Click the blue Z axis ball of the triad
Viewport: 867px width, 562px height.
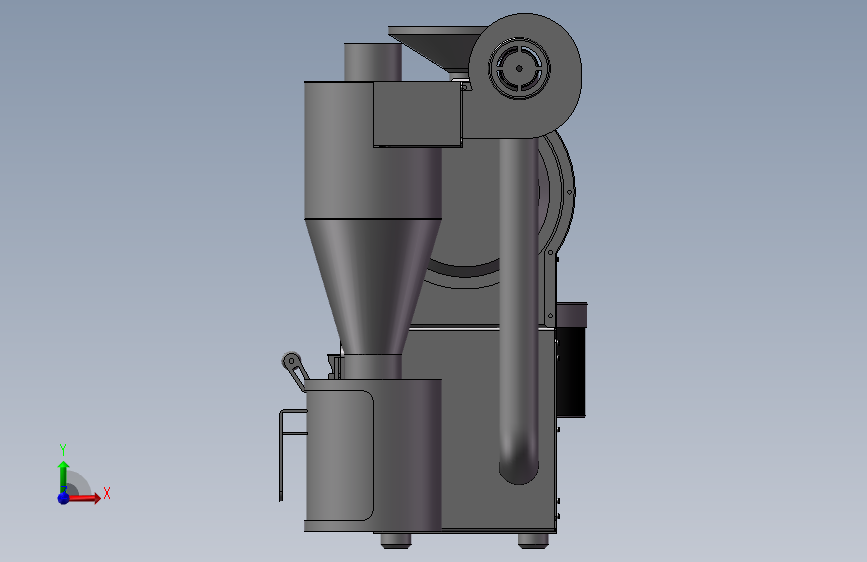click(x=63, y=498)
